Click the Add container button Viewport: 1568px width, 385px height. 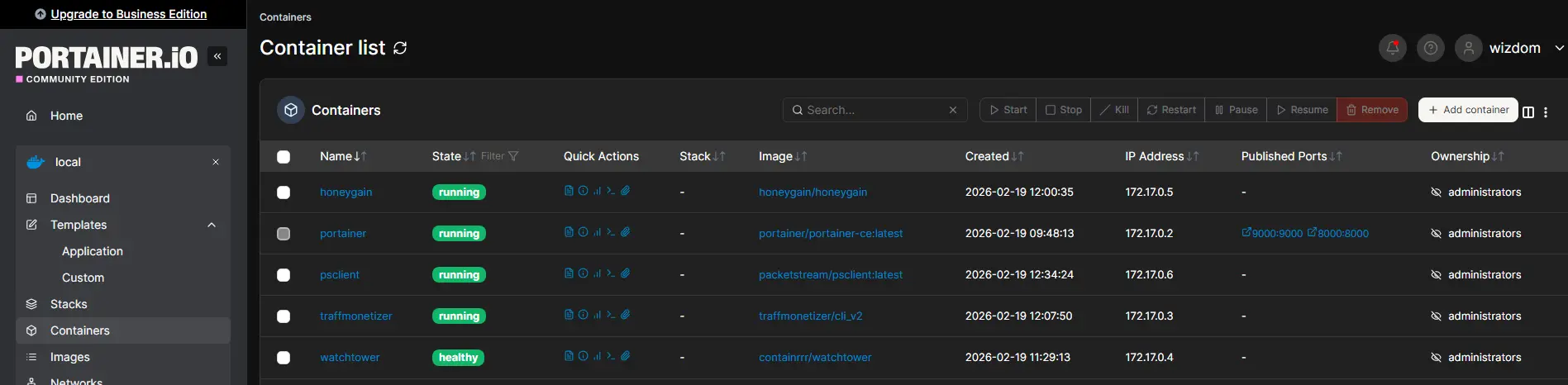pyautogui.click(x=1468, y=110)
